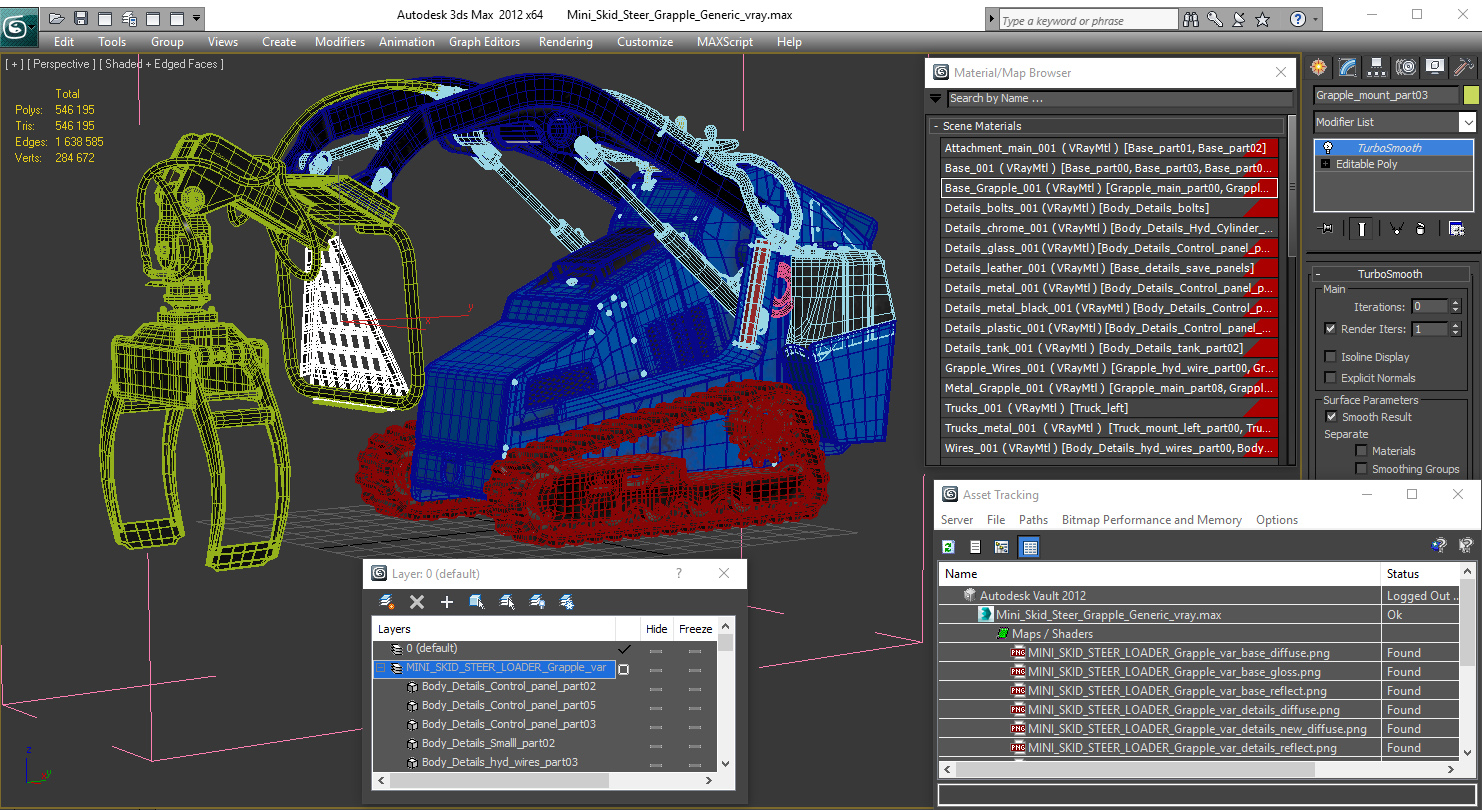Collapse MINI_SKID_STEER_LOADER layer tree node

click(x=380, y=668)
